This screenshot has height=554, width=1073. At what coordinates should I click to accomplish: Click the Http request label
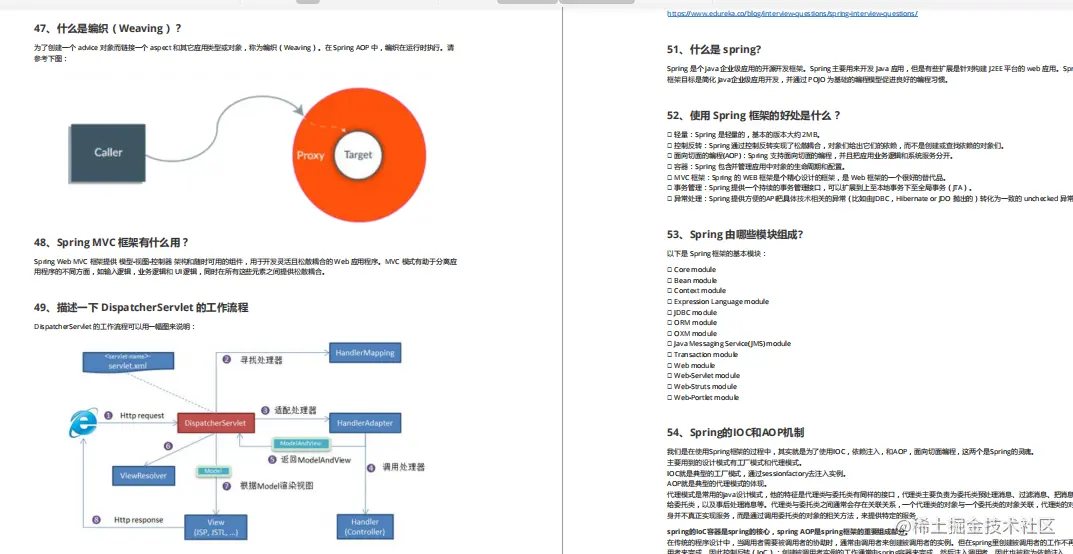tap(142, 415)
